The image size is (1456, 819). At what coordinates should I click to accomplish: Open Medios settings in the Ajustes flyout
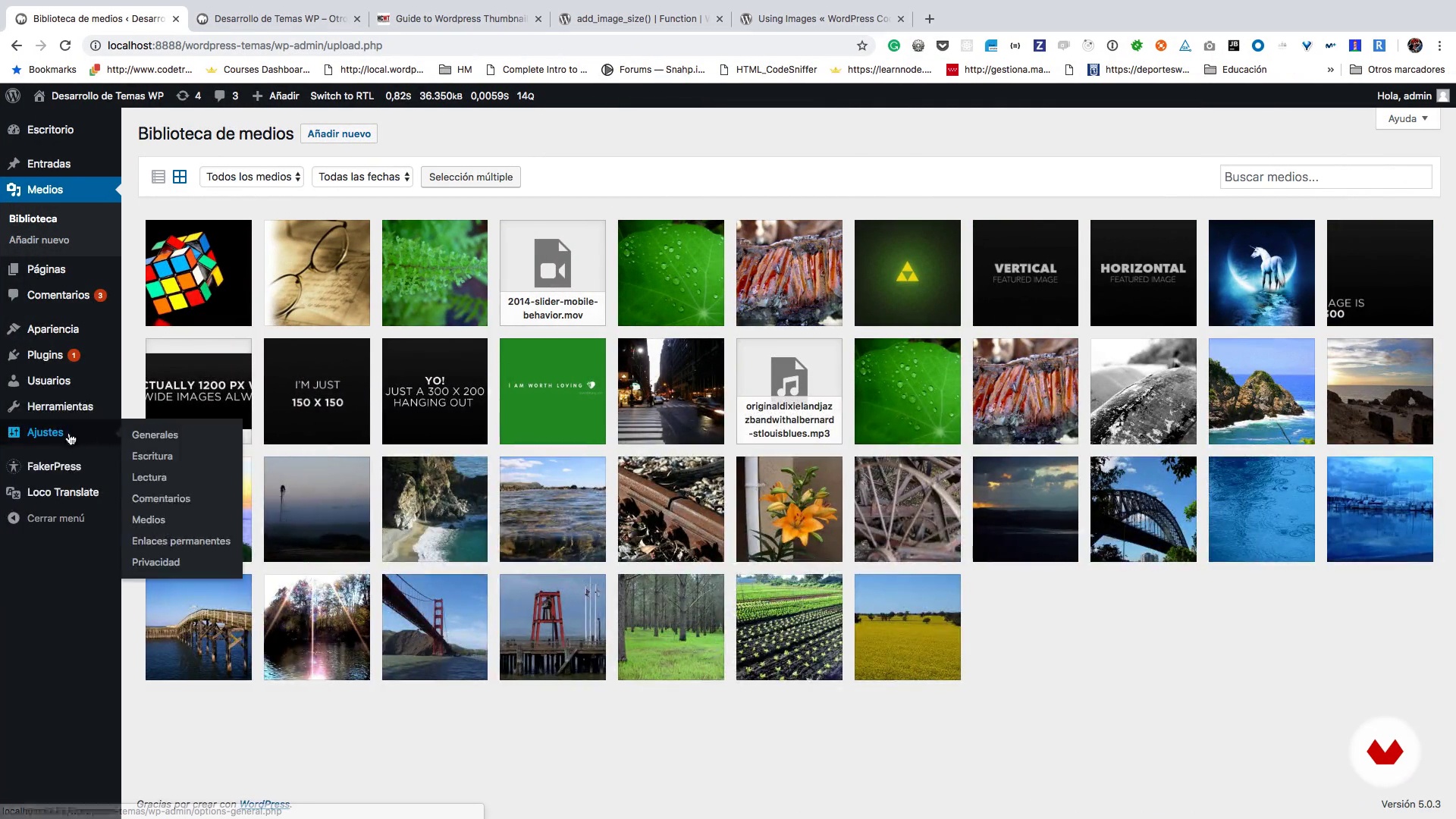point(149,519)
